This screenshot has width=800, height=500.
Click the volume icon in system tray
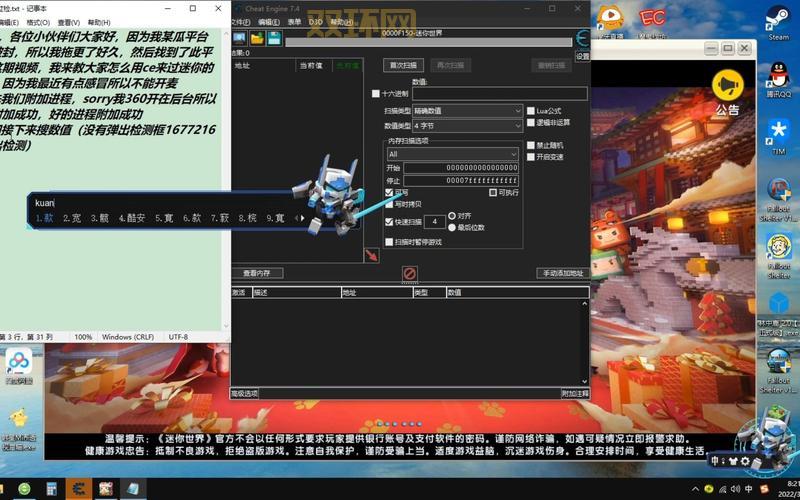(736, 489)
